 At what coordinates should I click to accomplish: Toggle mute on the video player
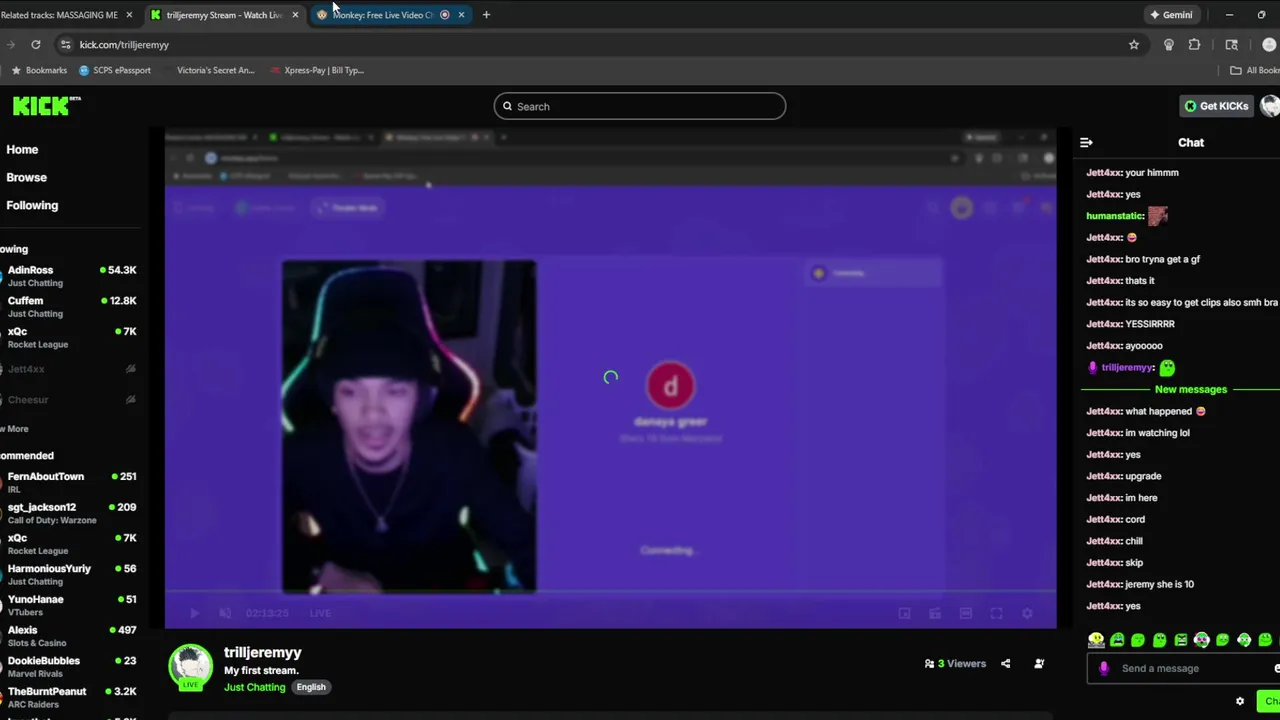coord(225,613)
